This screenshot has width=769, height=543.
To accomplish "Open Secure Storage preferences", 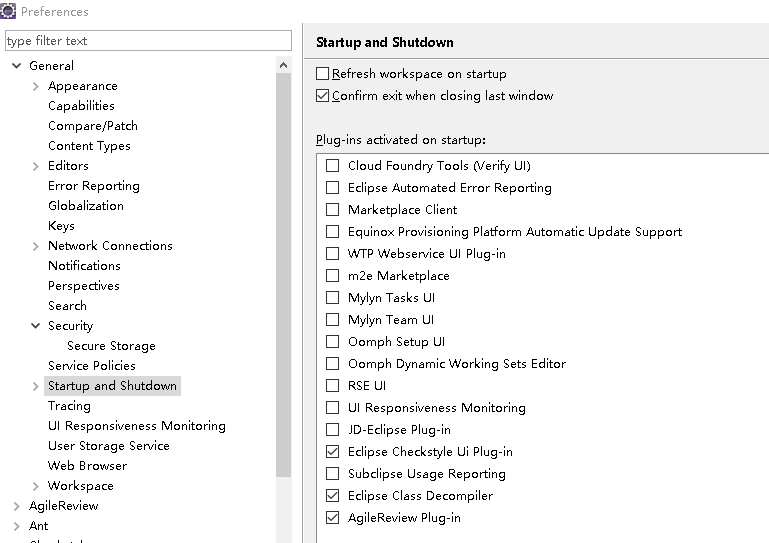I will pyautogui.click(x=111, y=346).
